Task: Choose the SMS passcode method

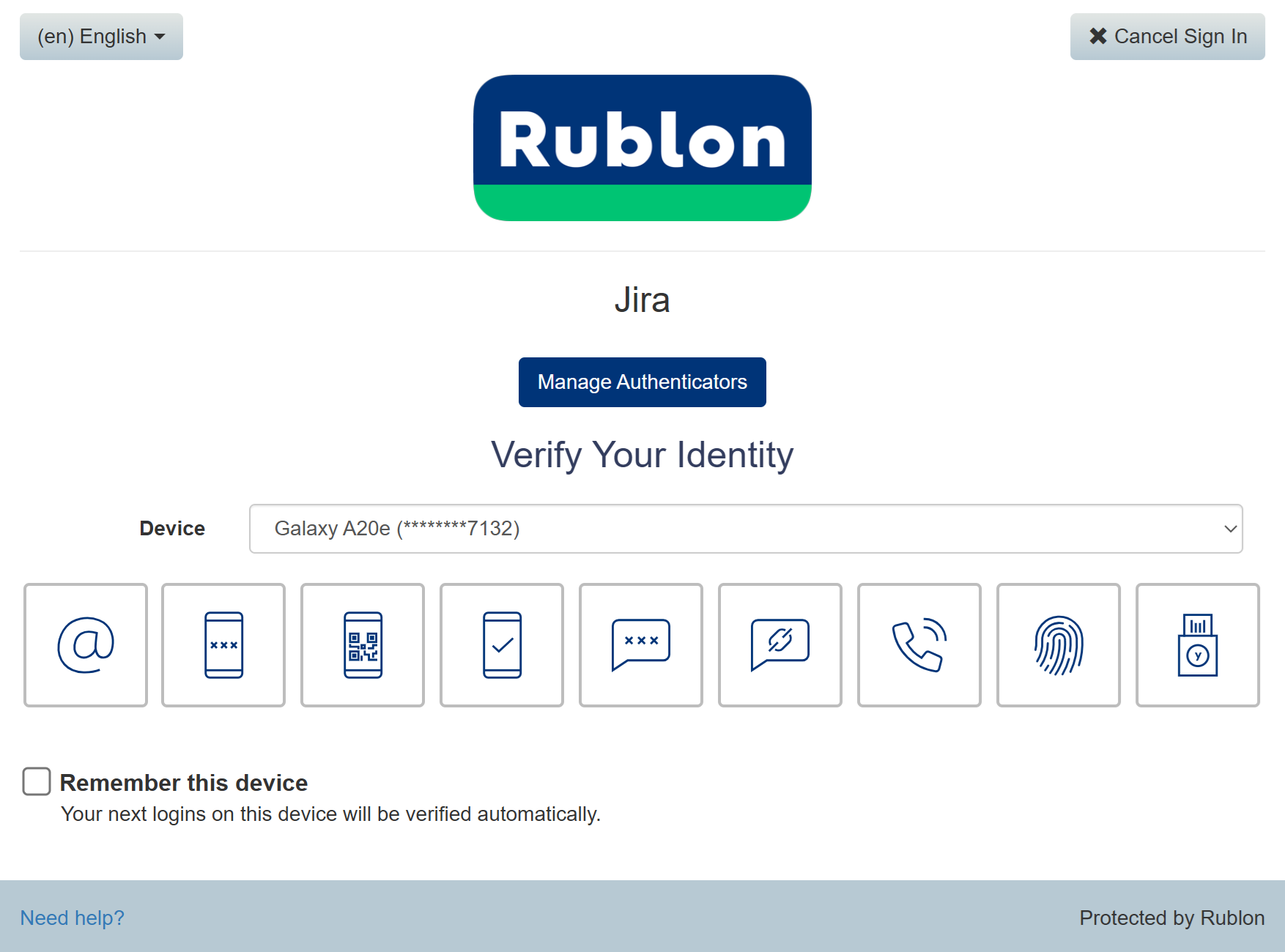Action: [641, 645]
